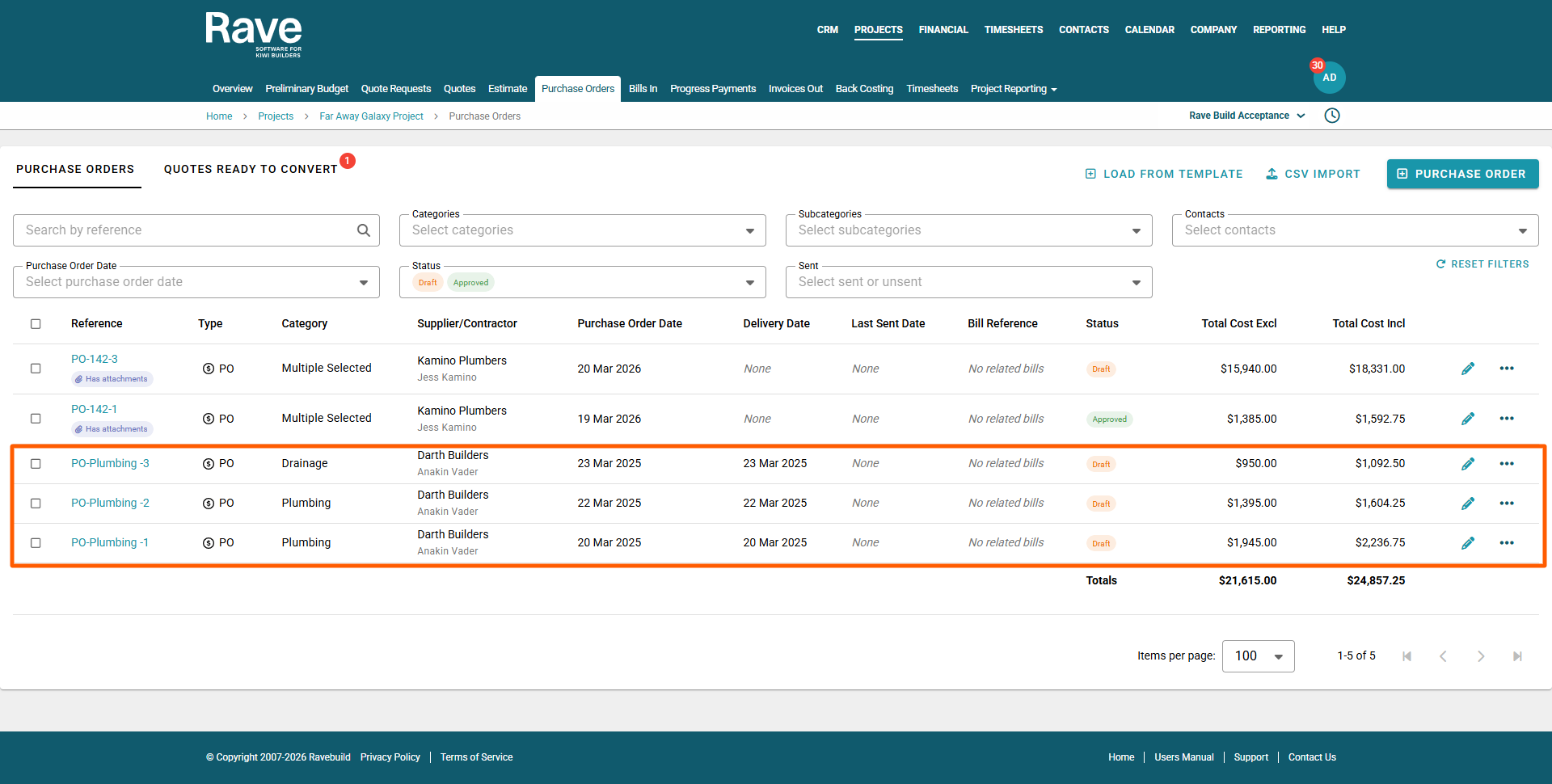The height and width of the screenshot is (784, 1552).
Task: Tick the checkbox for PO-142-1 row
Action: coord(36,419)
